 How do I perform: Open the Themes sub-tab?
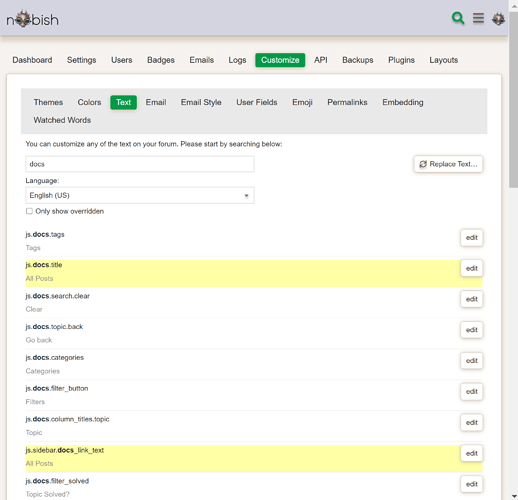point(48,102)
